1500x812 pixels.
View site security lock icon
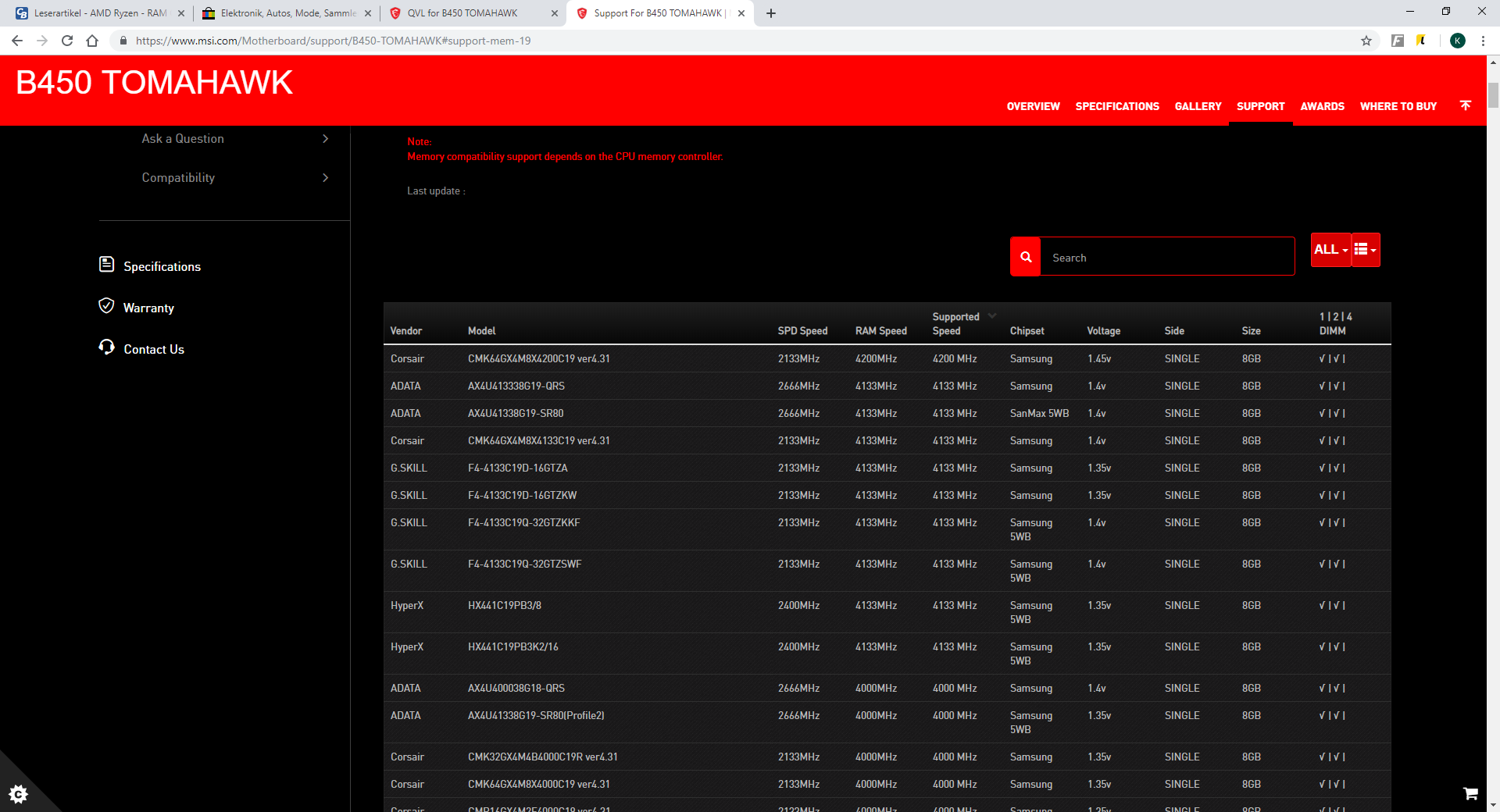[123, 41]
